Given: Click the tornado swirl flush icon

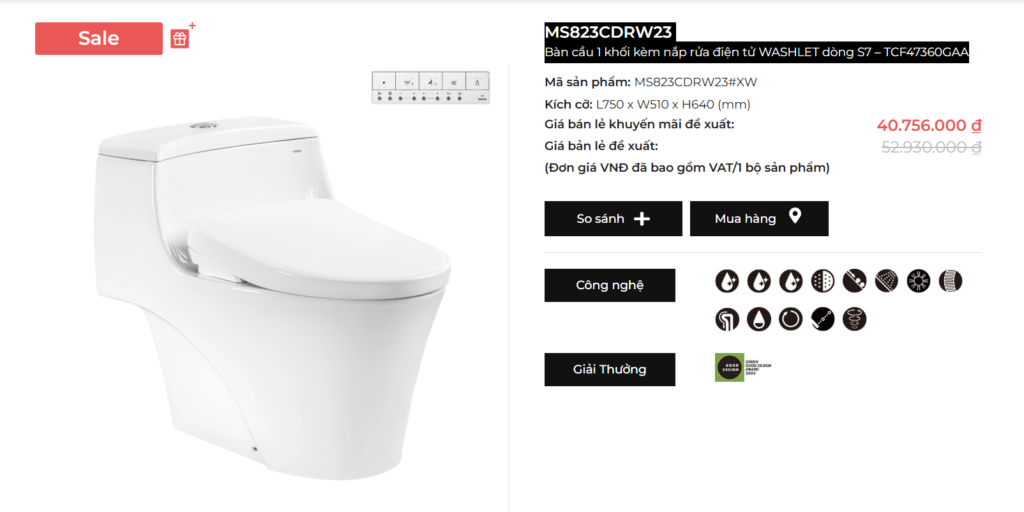Looking at the screenshot, I should [855, 319].
